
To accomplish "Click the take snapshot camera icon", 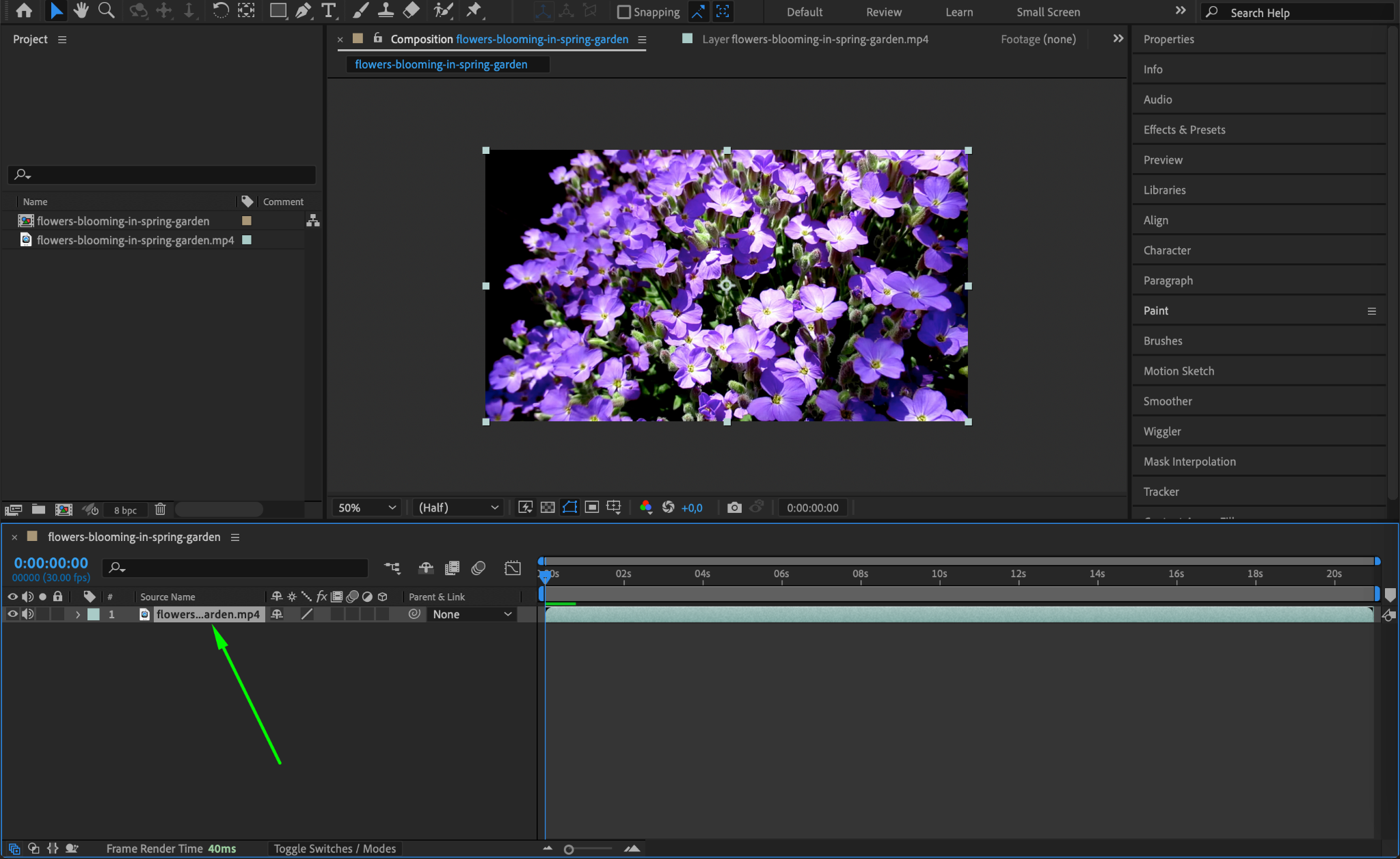I will point(734,507).
